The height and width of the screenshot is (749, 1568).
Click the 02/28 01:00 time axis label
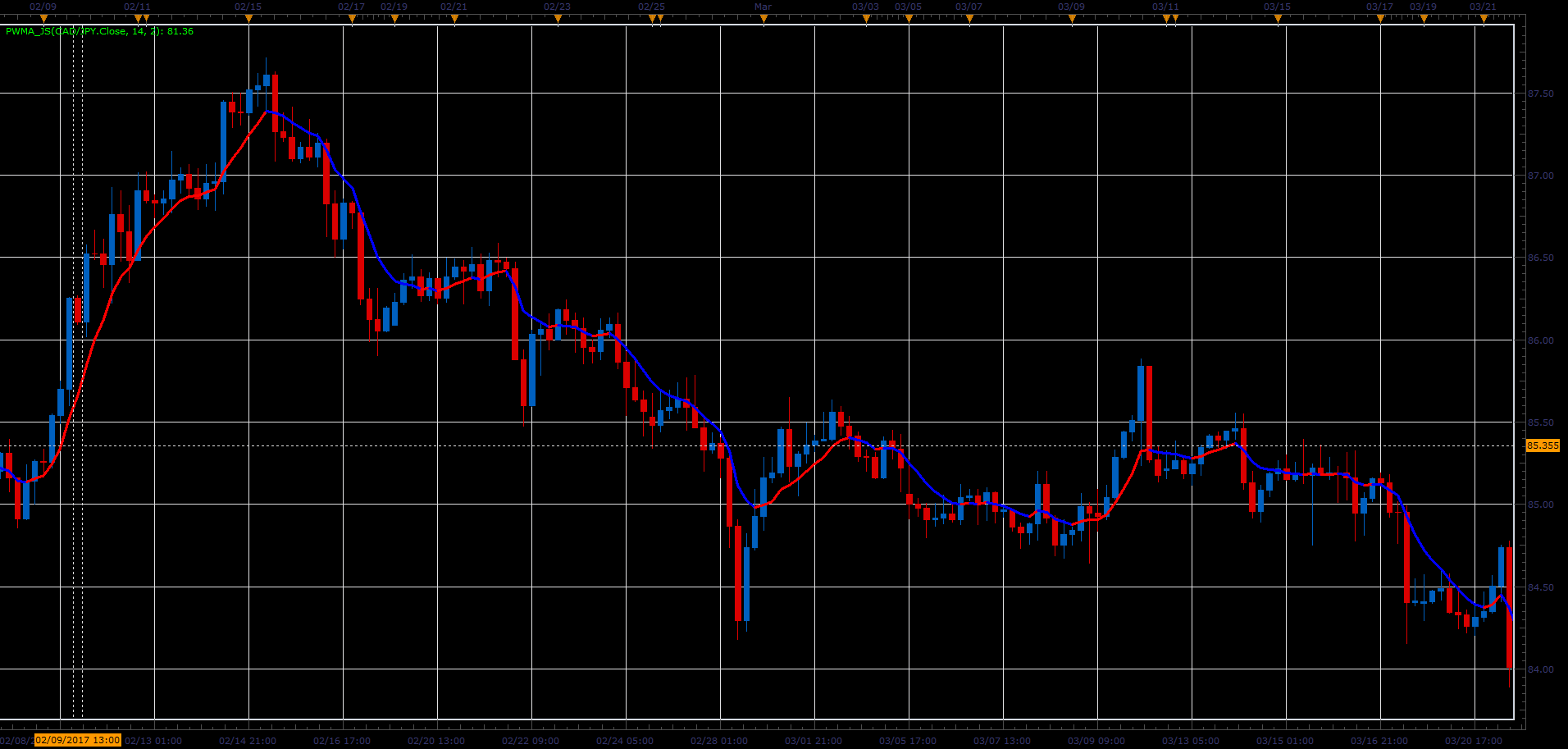point(719,741)
